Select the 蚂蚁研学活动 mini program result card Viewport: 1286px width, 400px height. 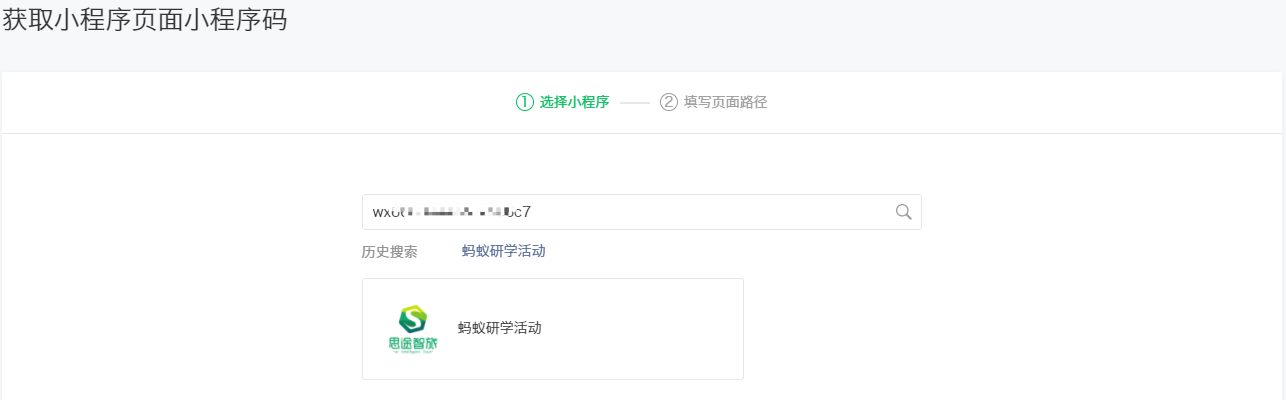click(552, 329)
